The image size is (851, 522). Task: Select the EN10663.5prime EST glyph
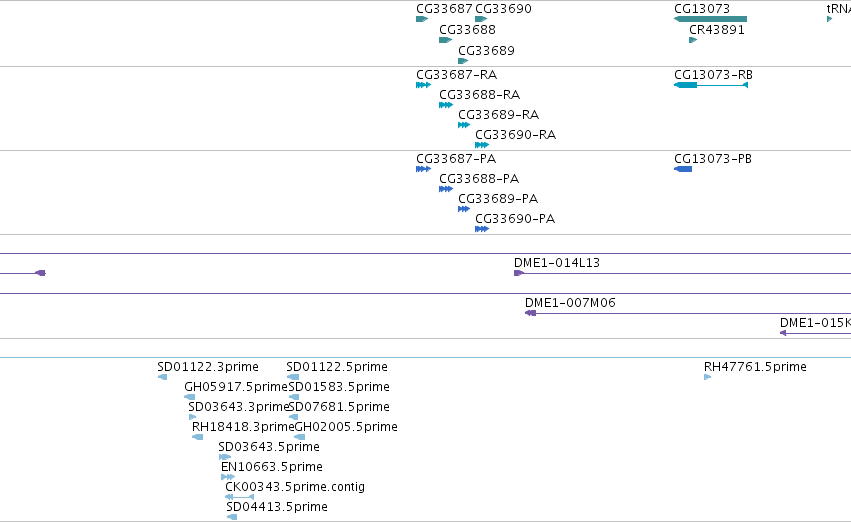click(228, 478)
